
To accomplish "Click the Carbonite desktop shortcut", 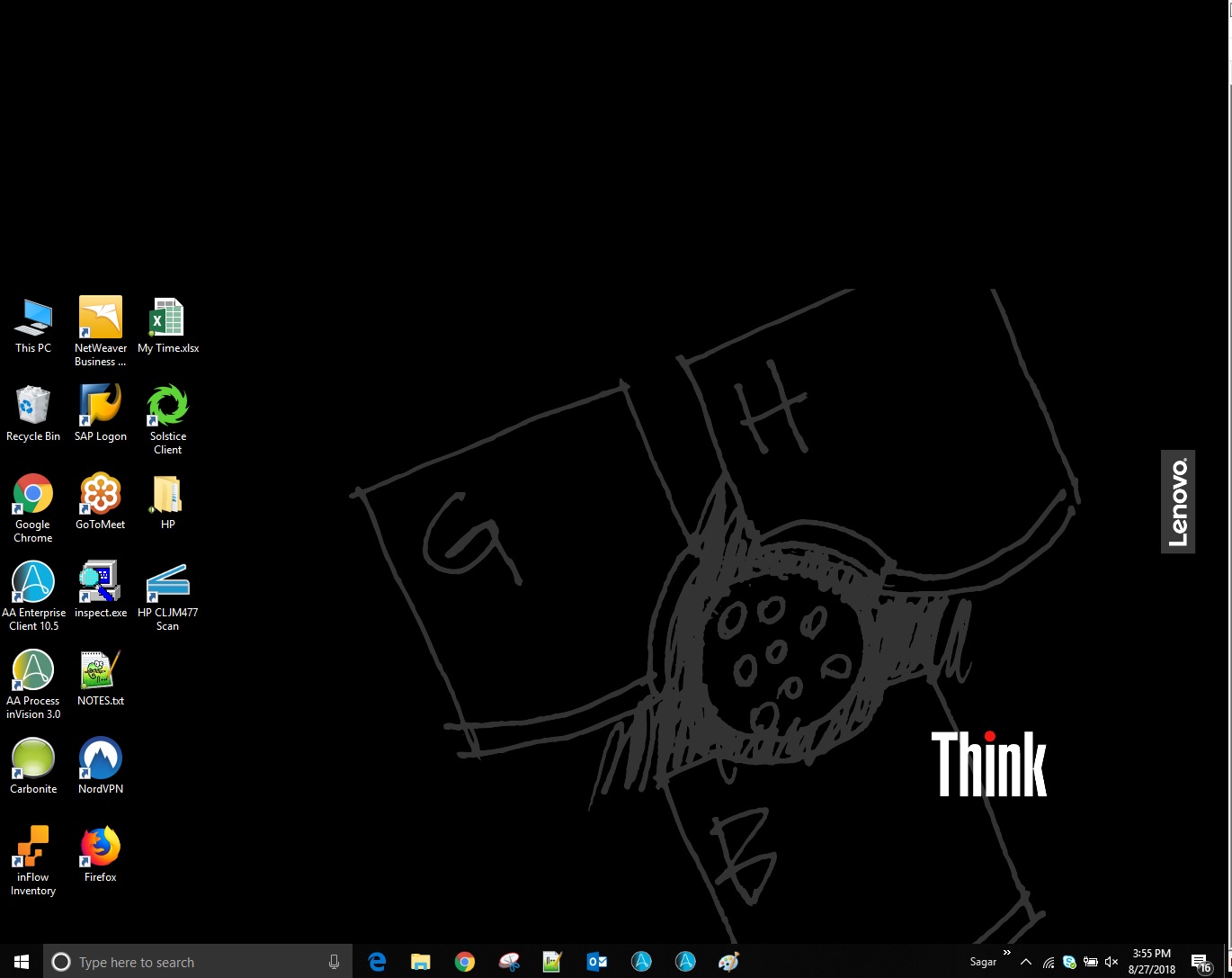I will pyautogui.click(x=33, y=767).
